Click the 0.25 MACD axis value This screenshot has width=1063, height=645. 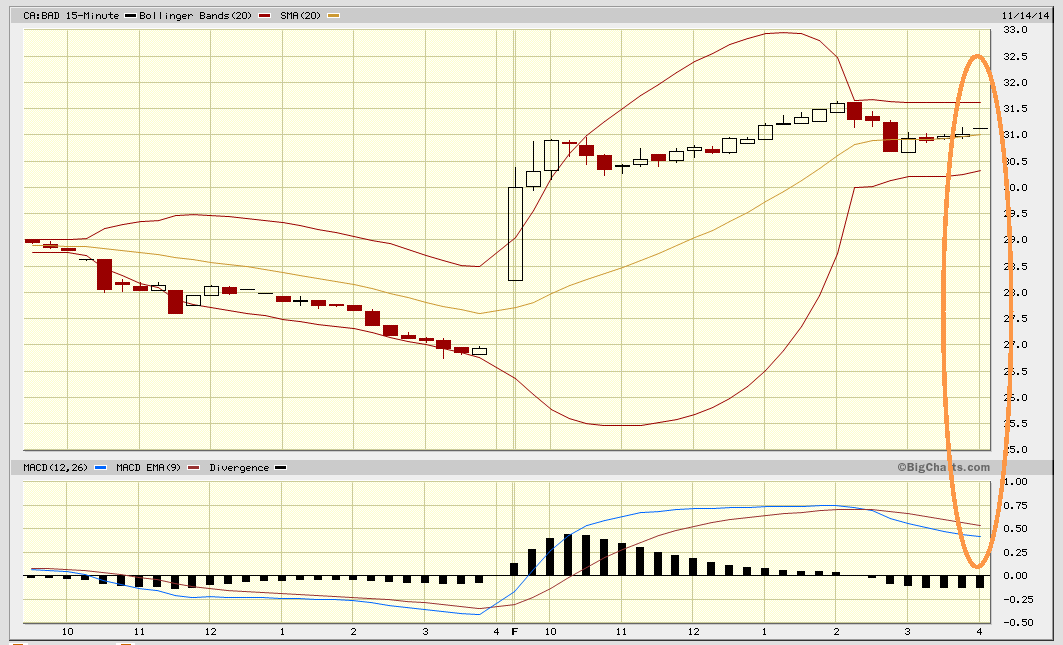pyautogui.click(x=1015, y=552)
